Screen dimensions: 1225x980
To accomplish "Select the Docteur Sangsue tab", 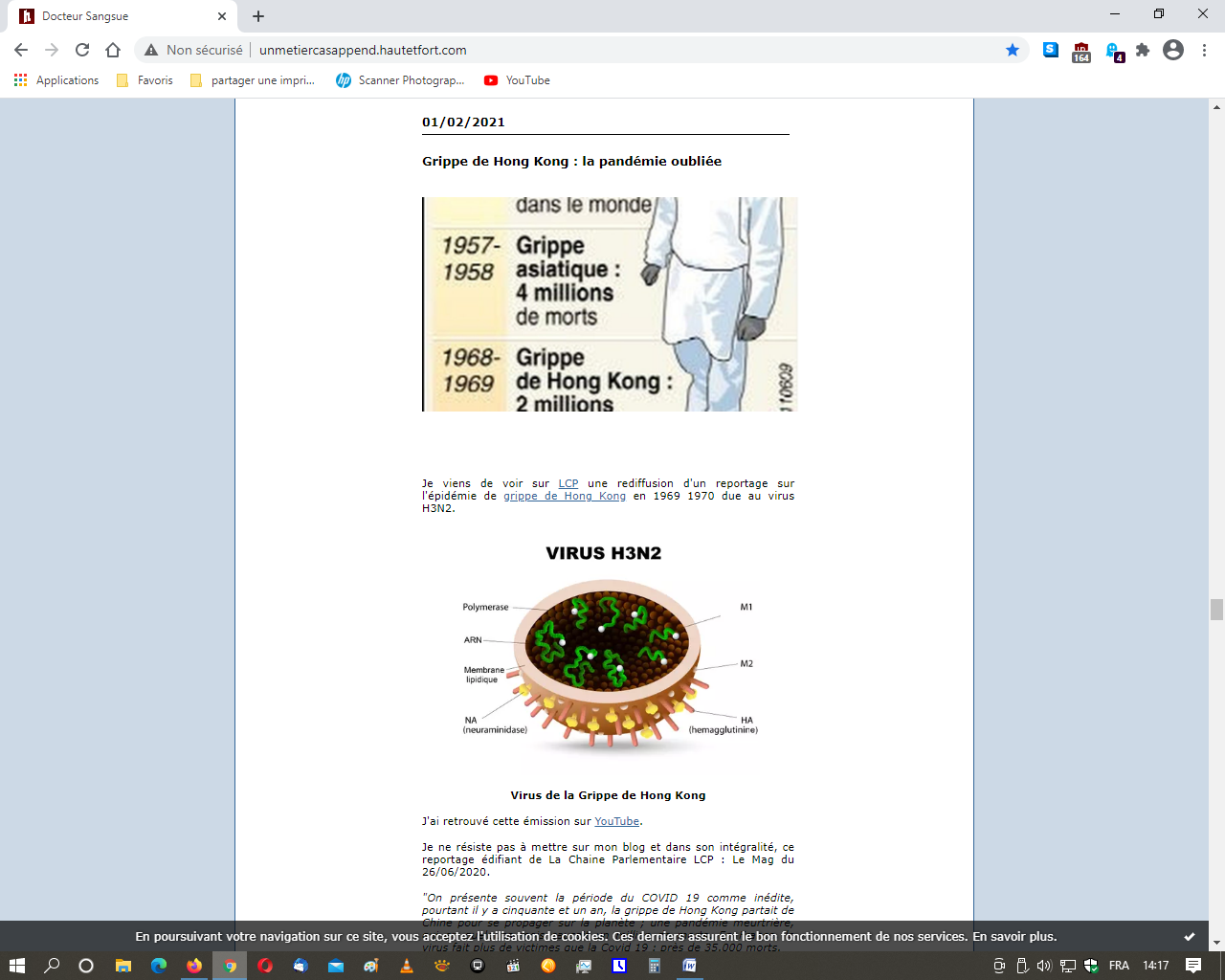I will (122, 16).
